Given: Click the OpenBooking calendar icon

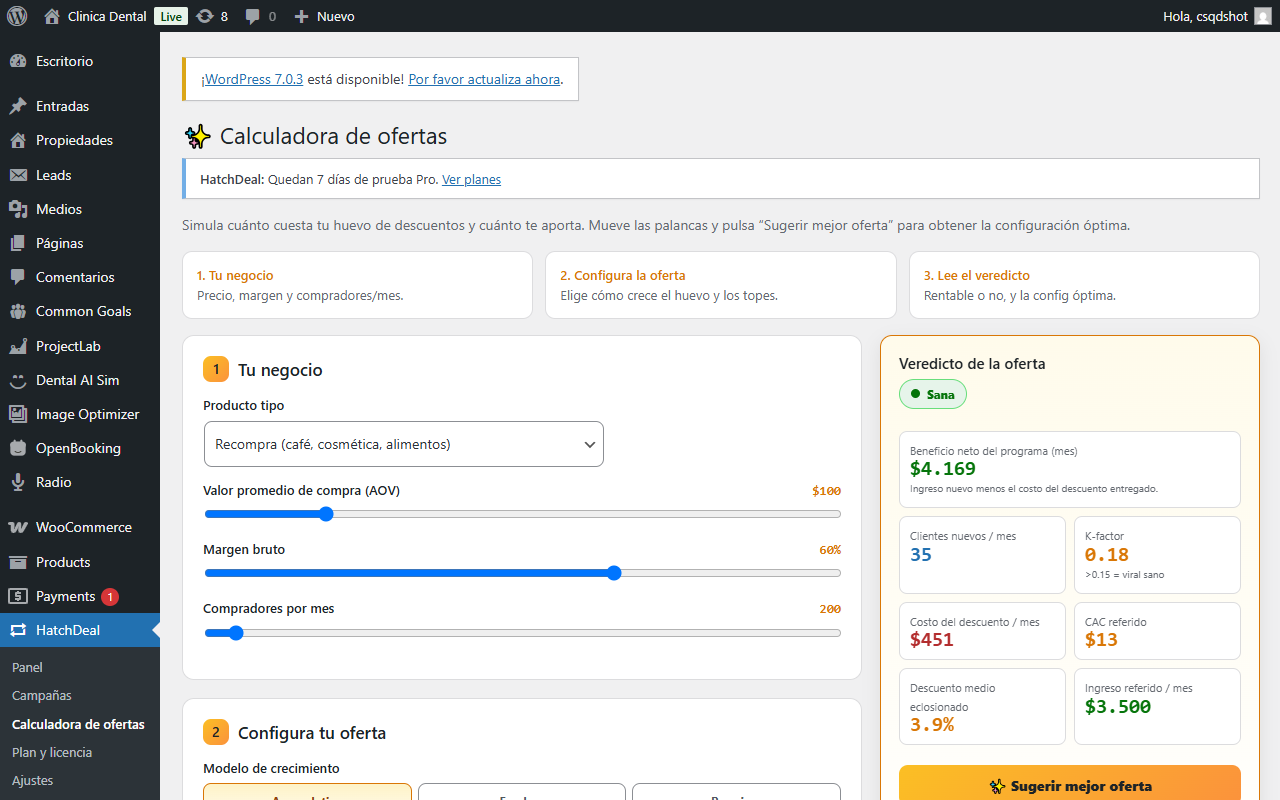Looking at the screenshot, I should click(18, 448).
